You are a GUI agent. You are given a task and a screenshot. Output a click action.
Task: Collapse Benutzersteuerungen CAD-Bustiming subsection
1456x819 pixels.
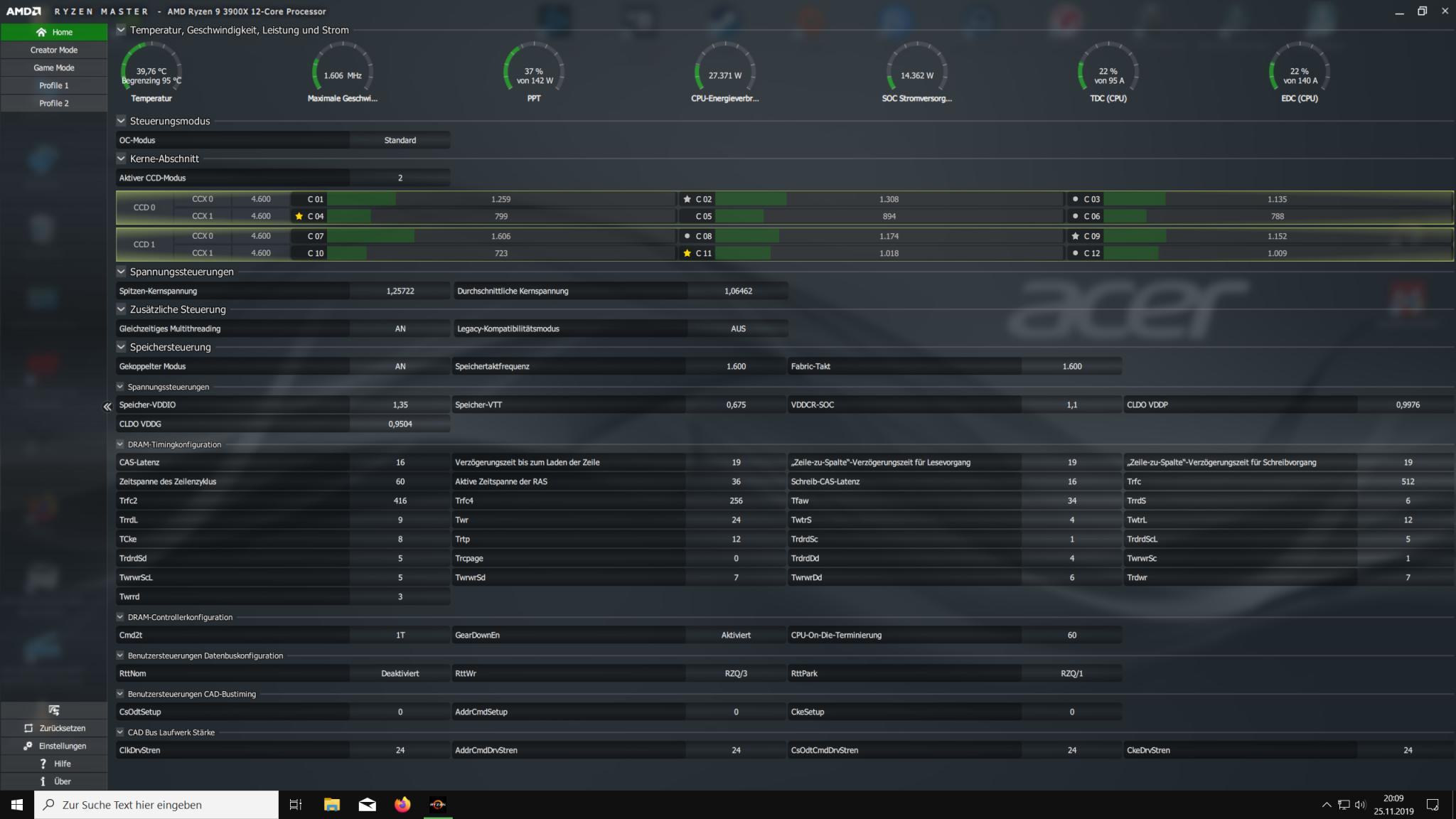tap(120, 694)
